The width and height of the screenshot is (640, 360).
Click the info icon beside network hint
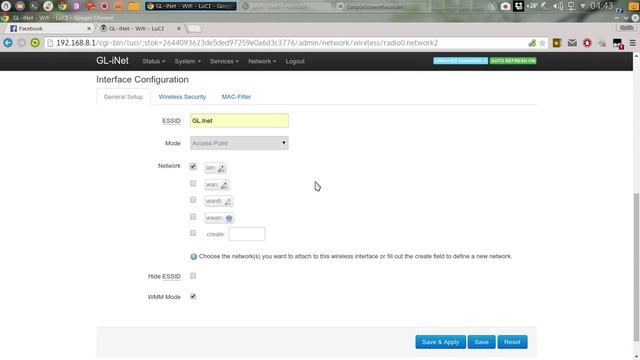193,256
